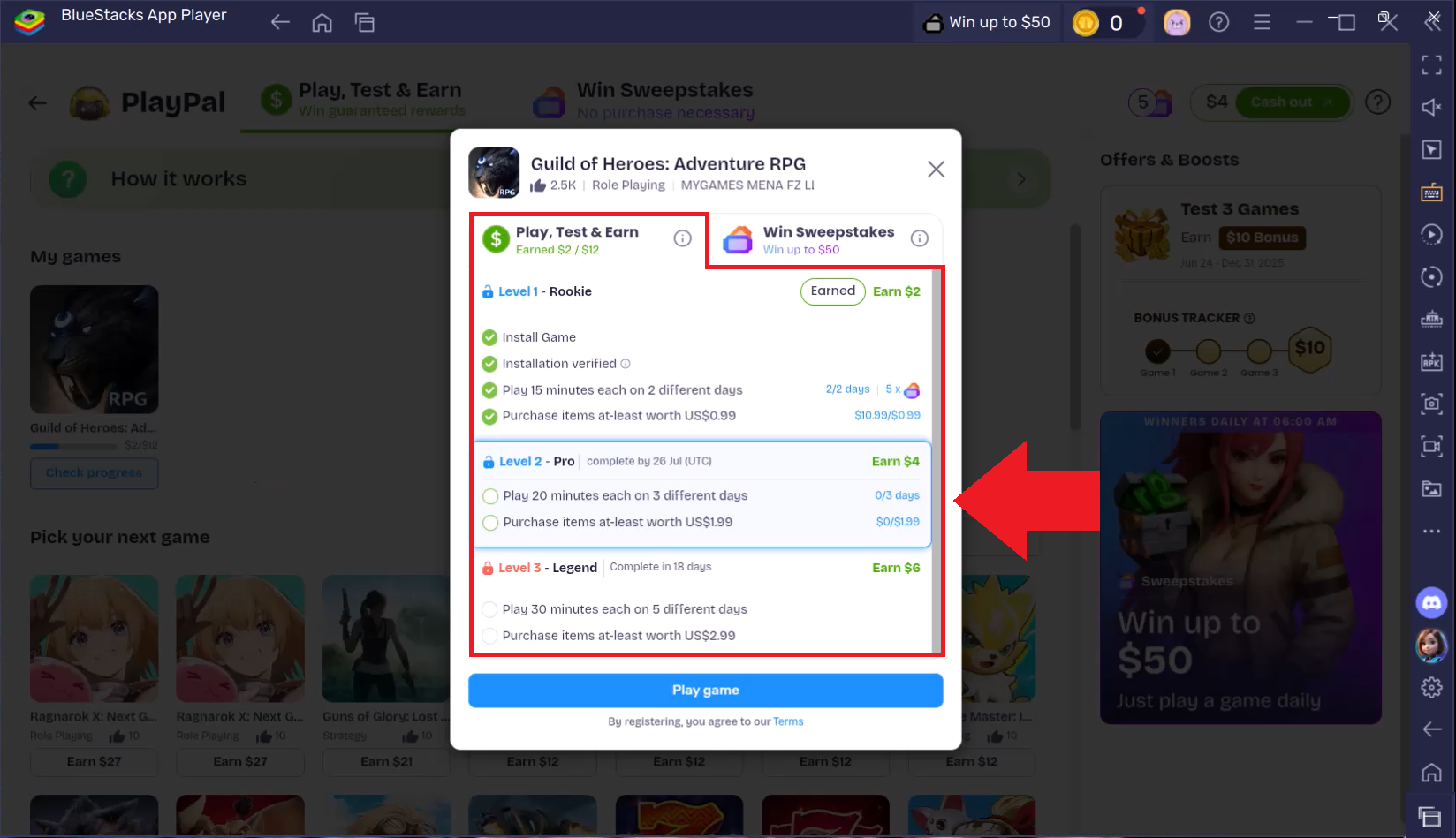Toggle Purchase items worth US$2.99 circle
This screenshot has width=1456, height=838.
[489, 636]
